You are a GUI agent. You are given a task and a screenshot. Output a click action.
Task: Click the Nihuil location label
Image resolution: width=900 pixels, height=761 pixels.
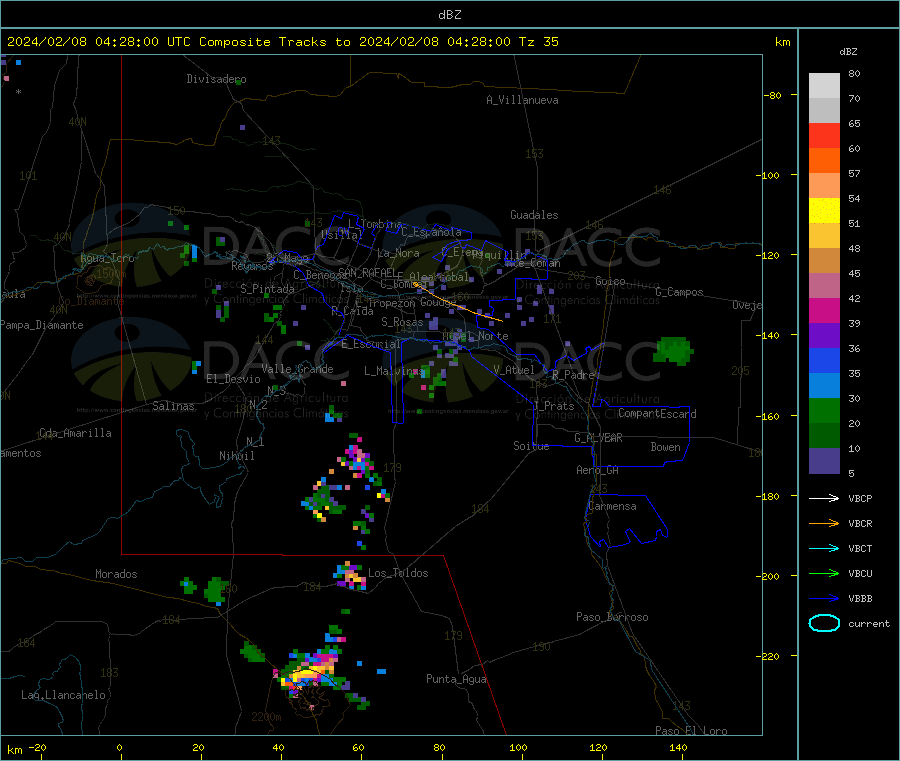236,456
